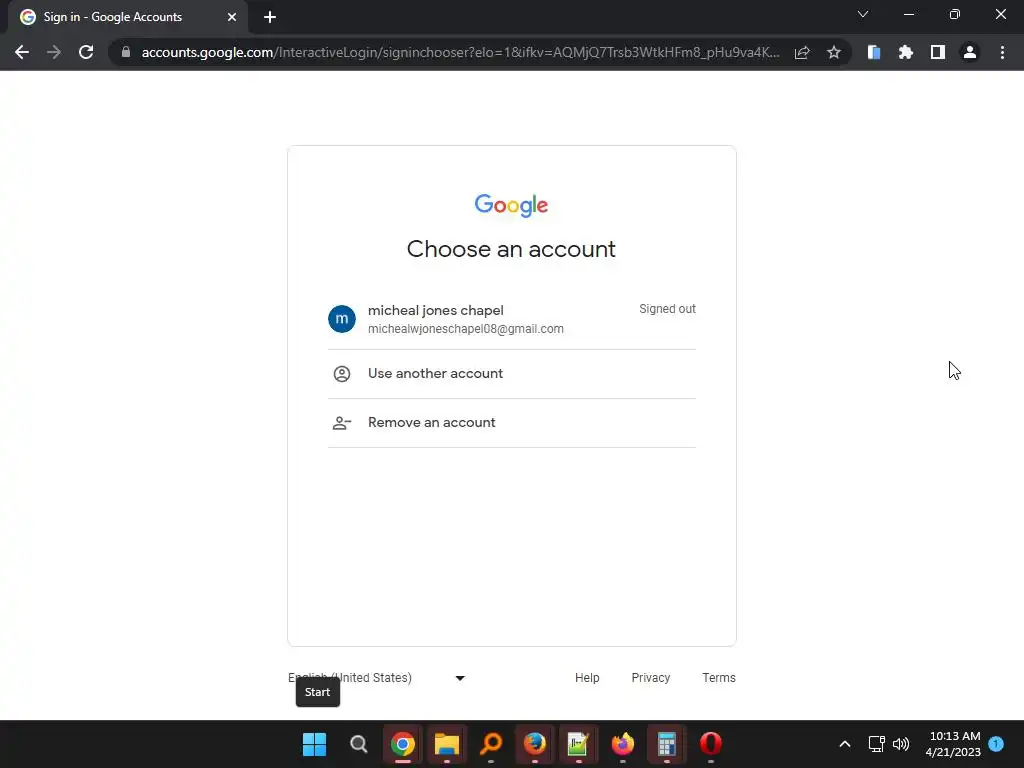Click the Use another account person icon
1024x768 pixels.
pos(342,374)
